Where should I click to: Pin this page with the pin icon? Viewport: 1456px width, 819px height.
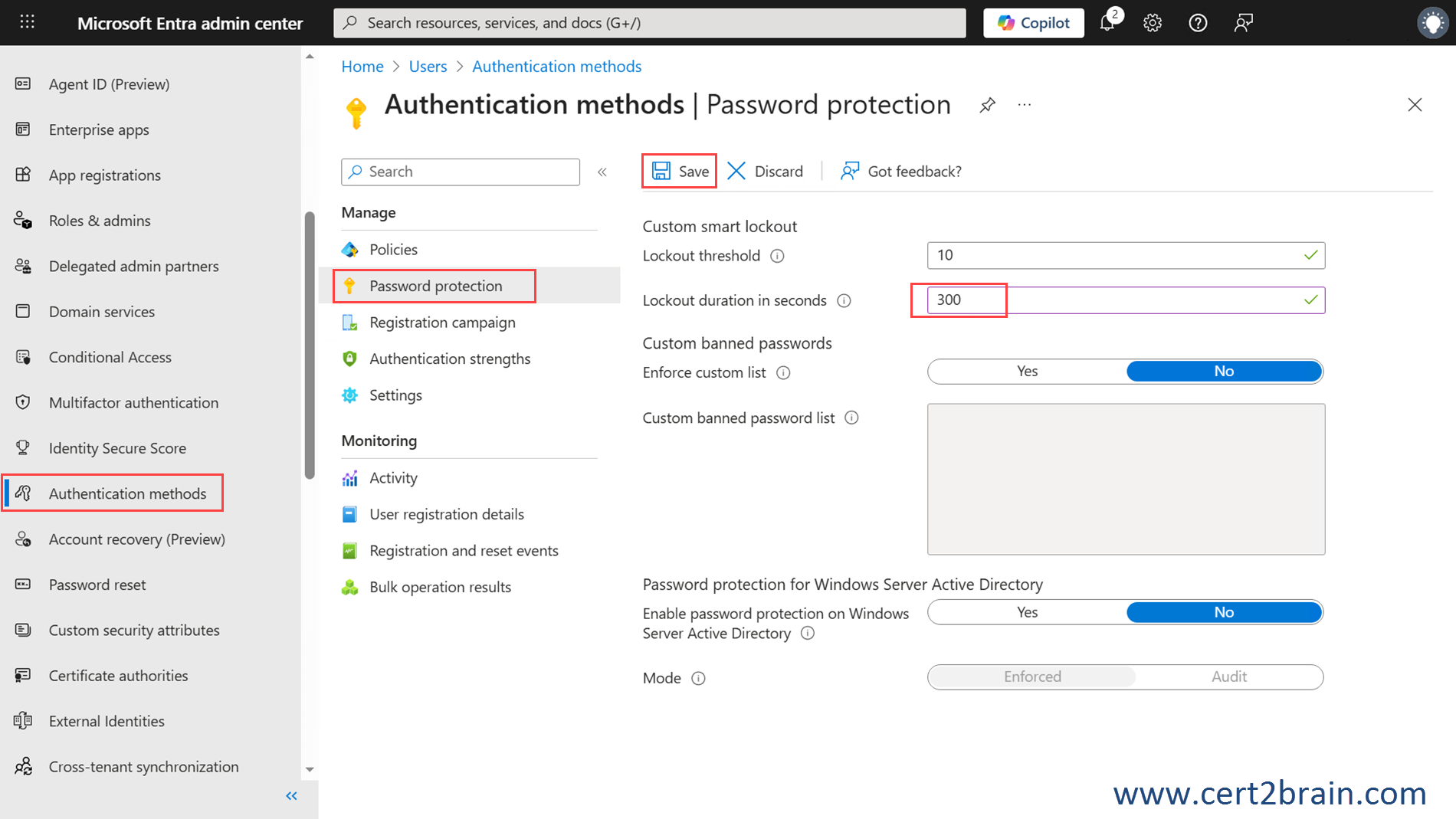click(987, 105)
